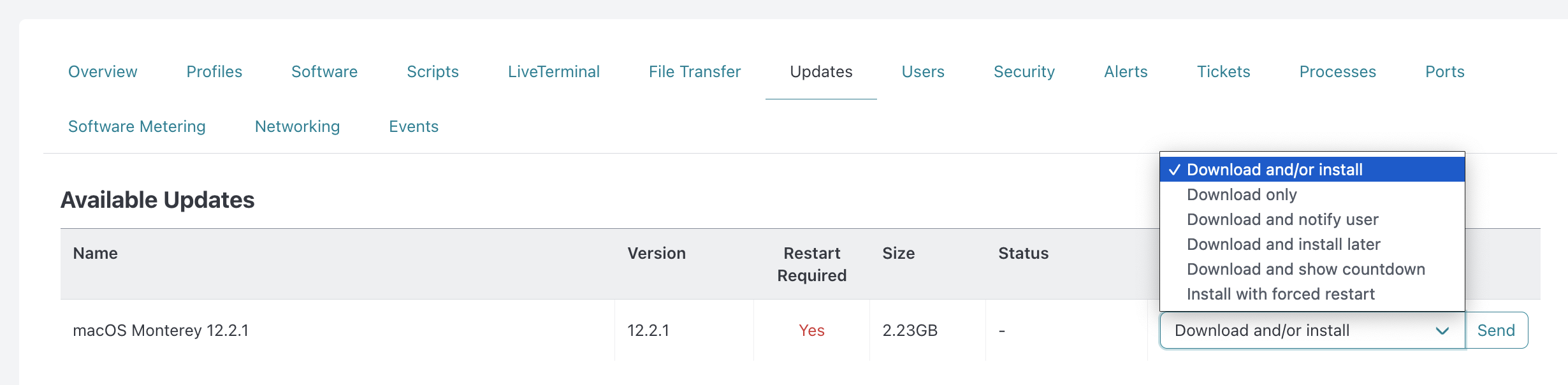Click the Security tab
This screenshot has width=1568, height=385.
[x=1024, y=72]
